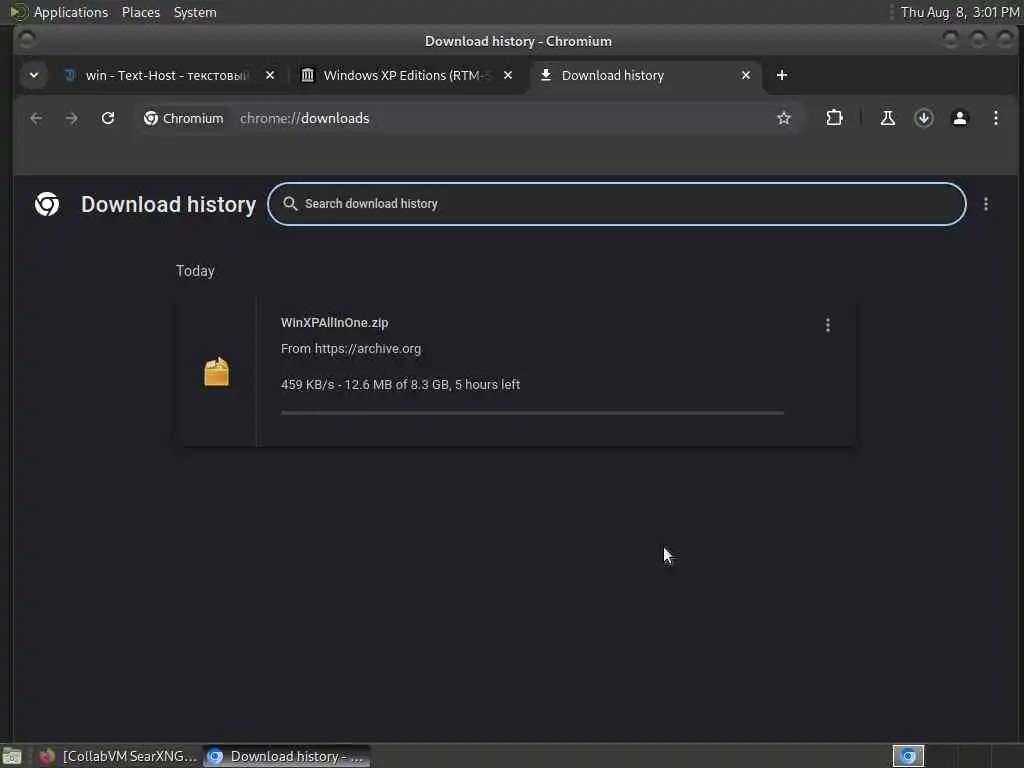Viewport: 1024px width, 768px height.
Task: Open the Places menu
Action: (140, 12)
